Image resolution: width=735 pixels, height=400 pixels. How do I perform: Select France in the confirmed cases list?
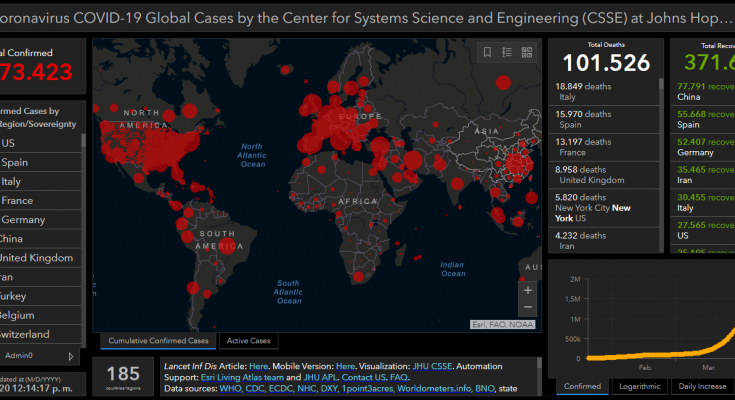40,201
